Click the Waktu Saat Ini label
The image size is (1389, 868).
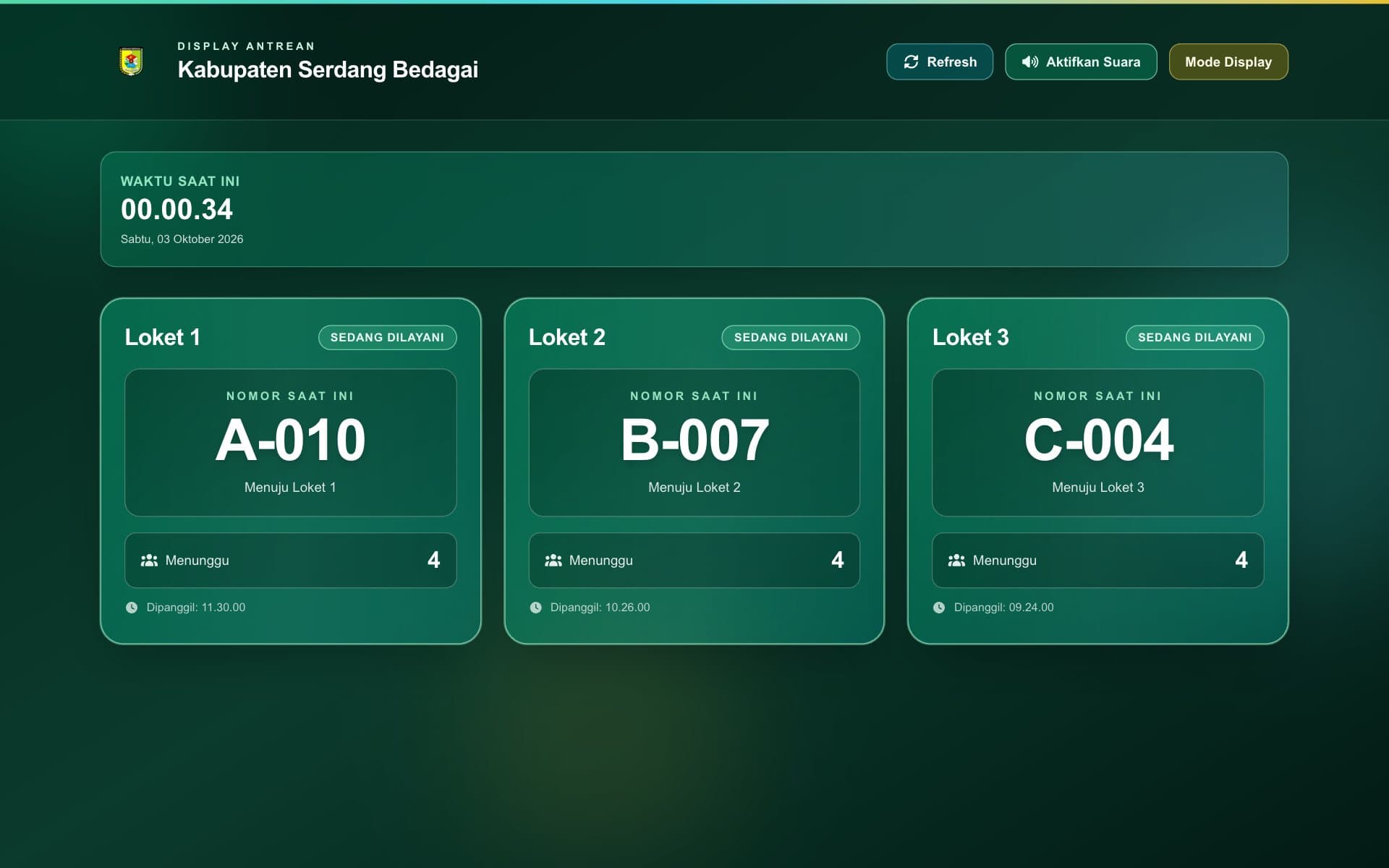click(180, 182)
